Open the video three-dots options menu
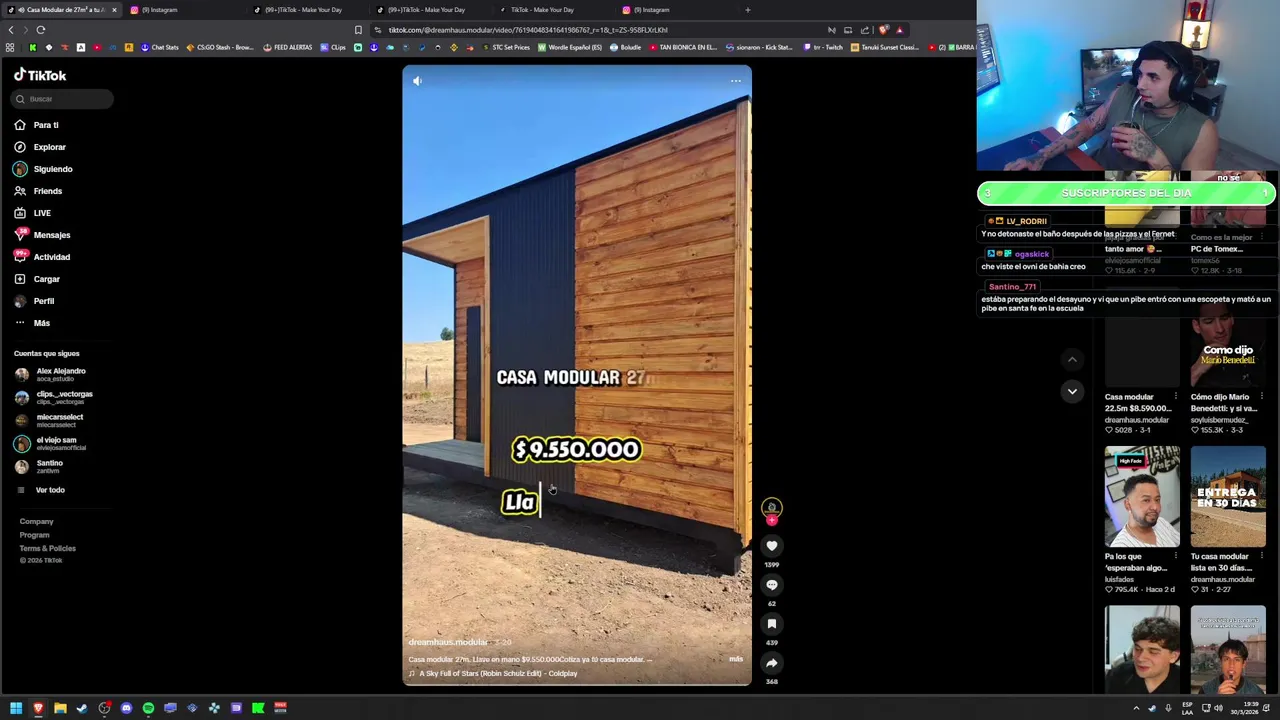The image size is (1280, 720). tap(736, 81)
